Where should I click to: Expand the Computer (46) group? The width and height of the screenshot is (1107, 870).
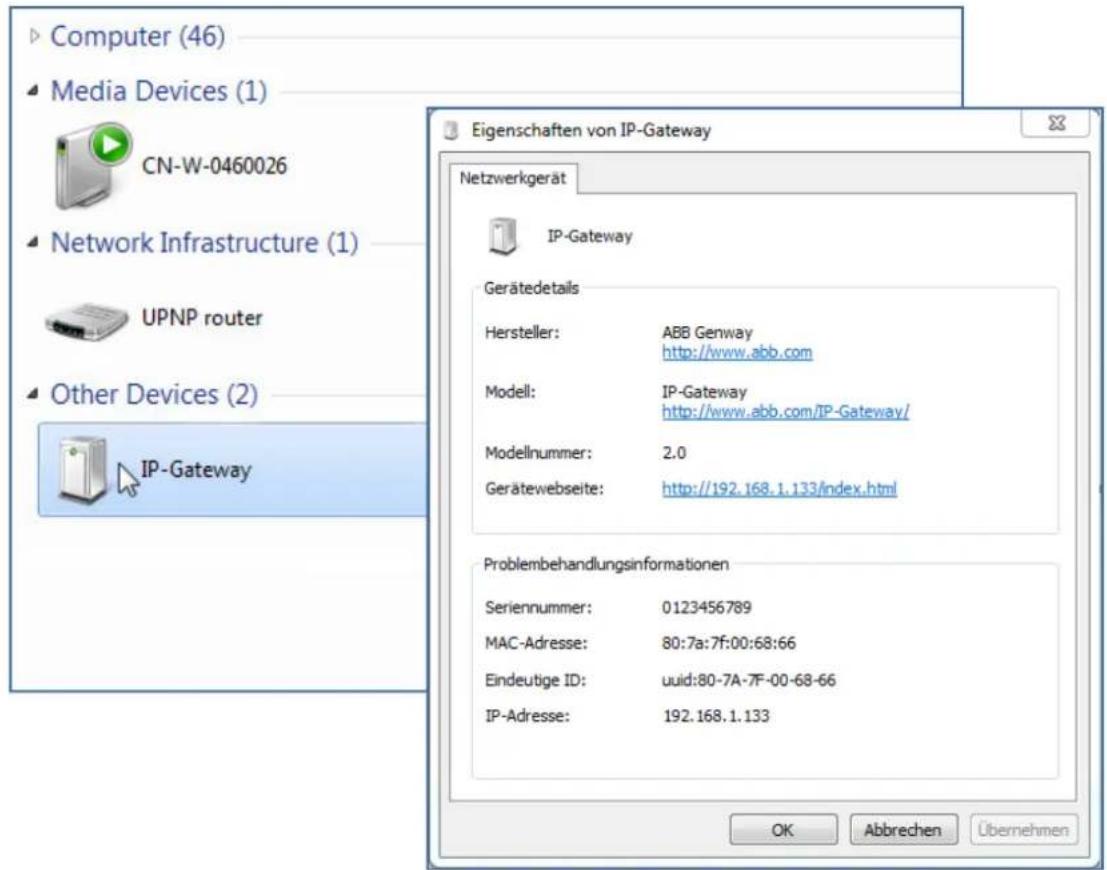click(x=35, y=37)
